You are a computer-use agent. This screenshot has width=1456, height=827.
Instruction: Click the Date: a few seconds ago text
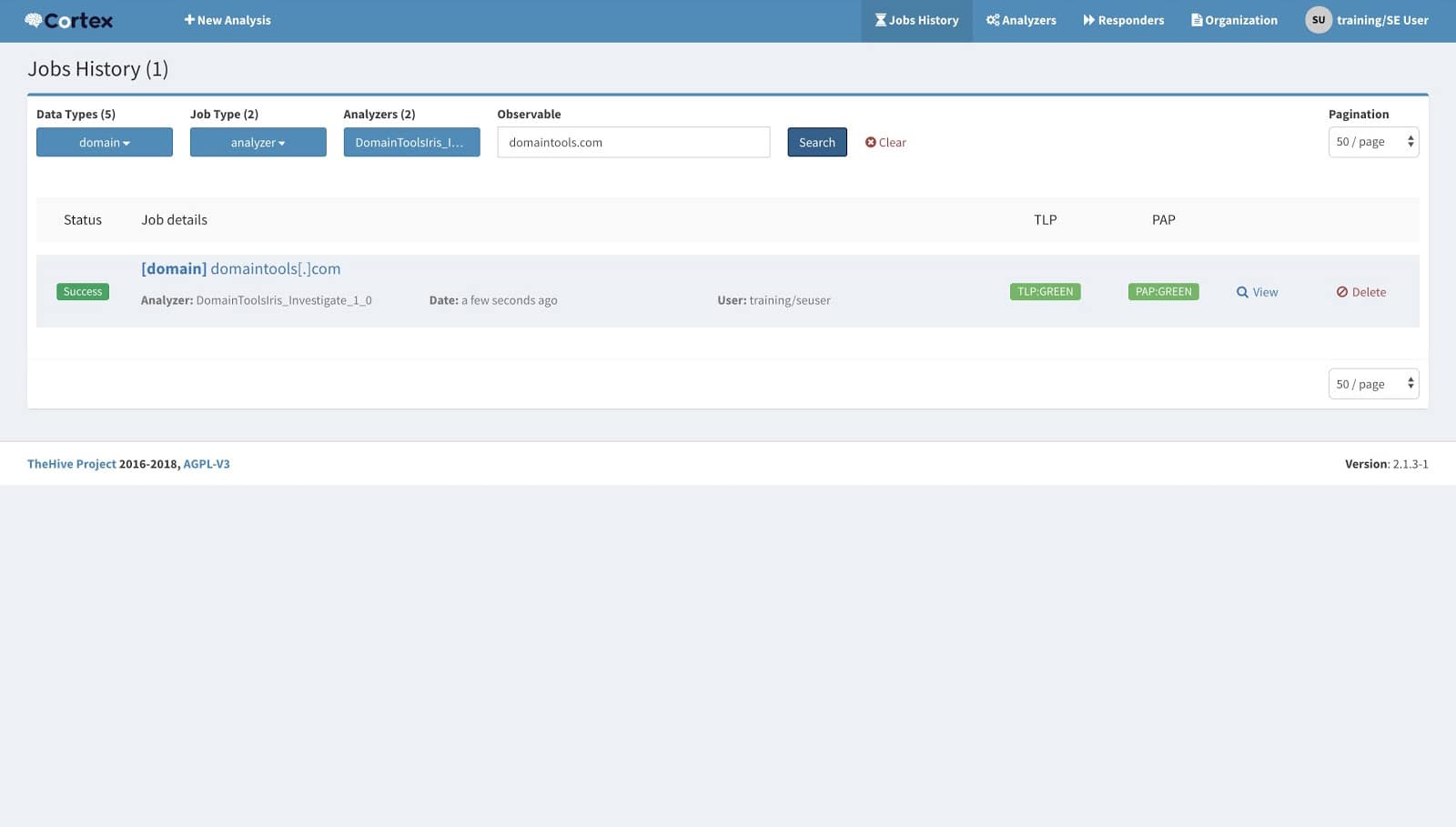[493, 300]
